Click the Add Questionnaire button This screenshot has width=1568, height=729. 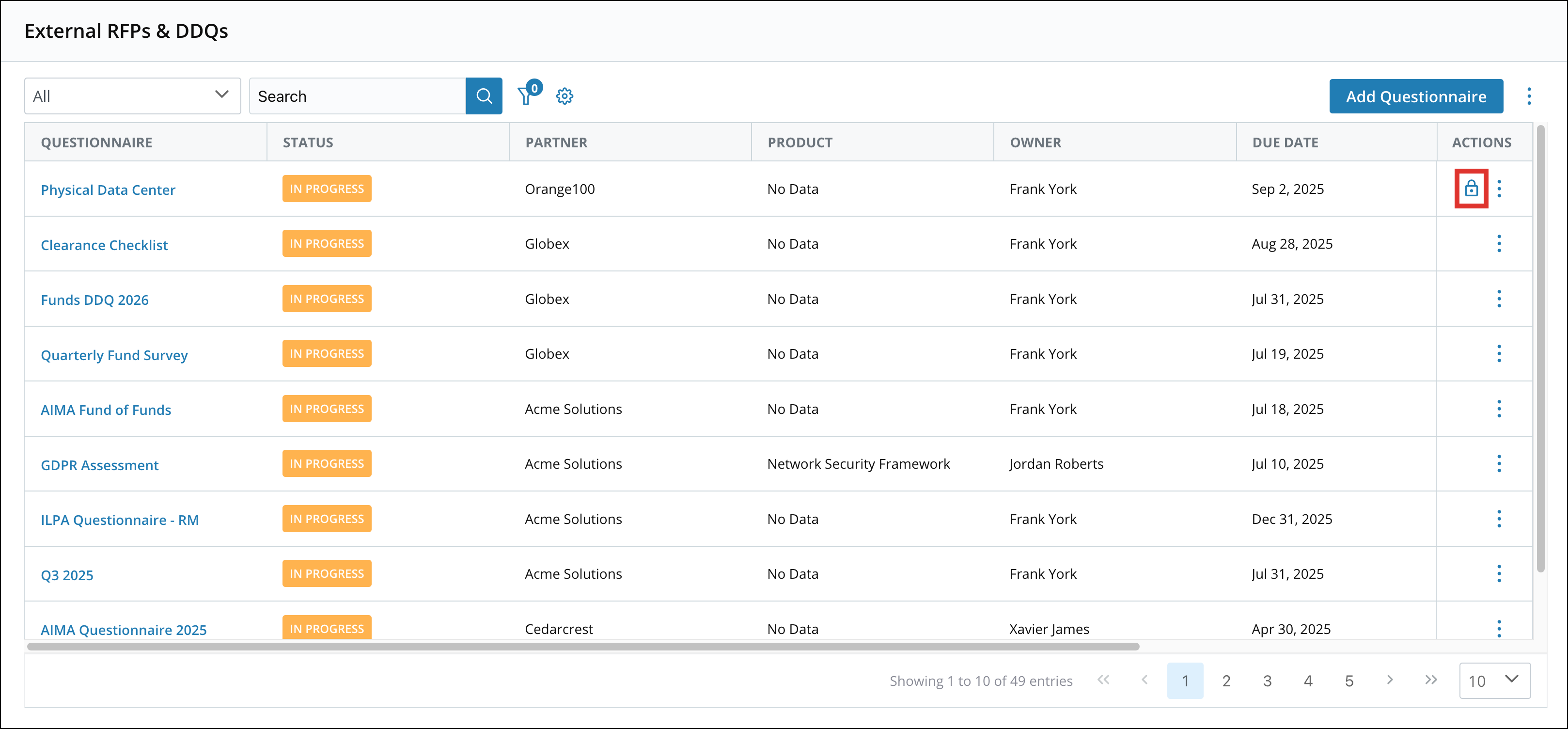pyautogui.click(x=1416, y=95)
